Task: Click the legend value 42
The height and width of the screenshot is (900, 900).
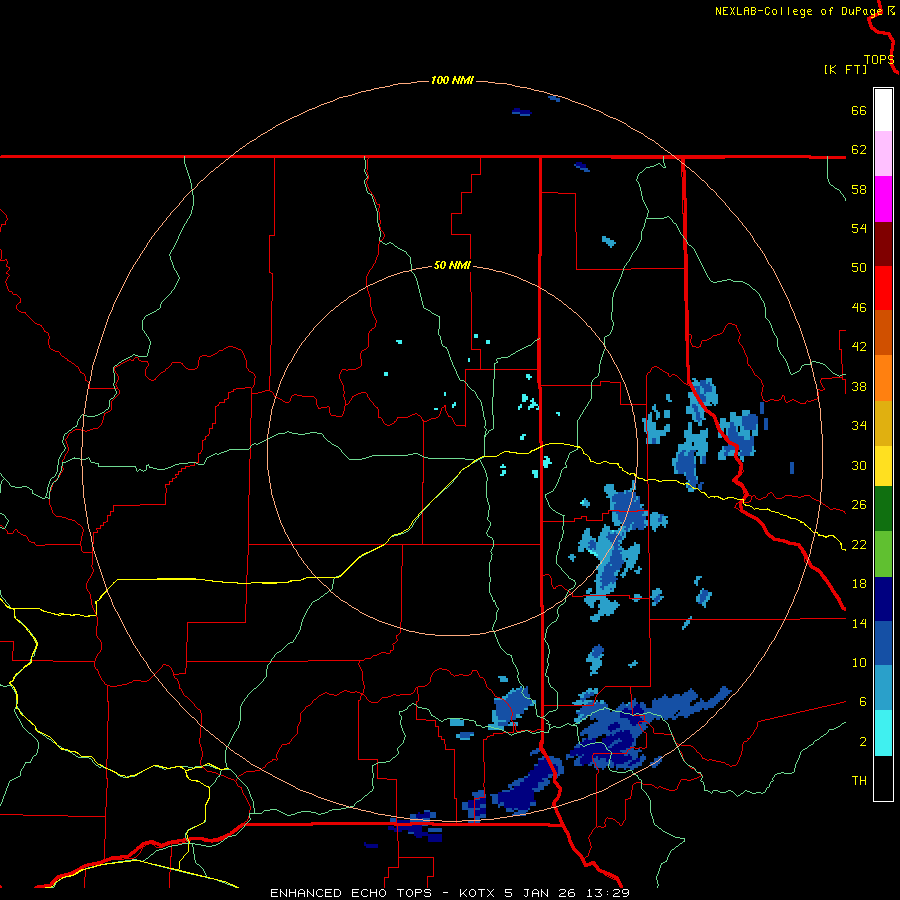Action: tap(859, 347)
